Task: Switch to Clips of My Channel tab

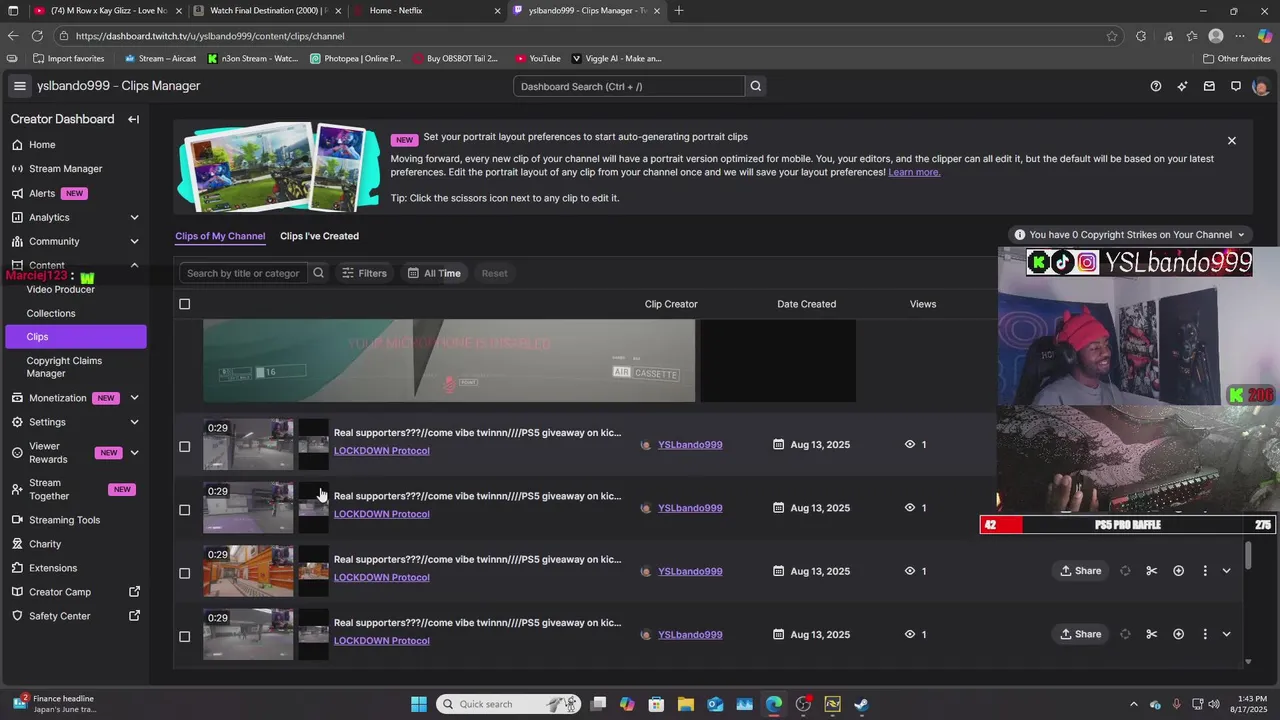Action: pyautogui.click(x=220, y=236)
